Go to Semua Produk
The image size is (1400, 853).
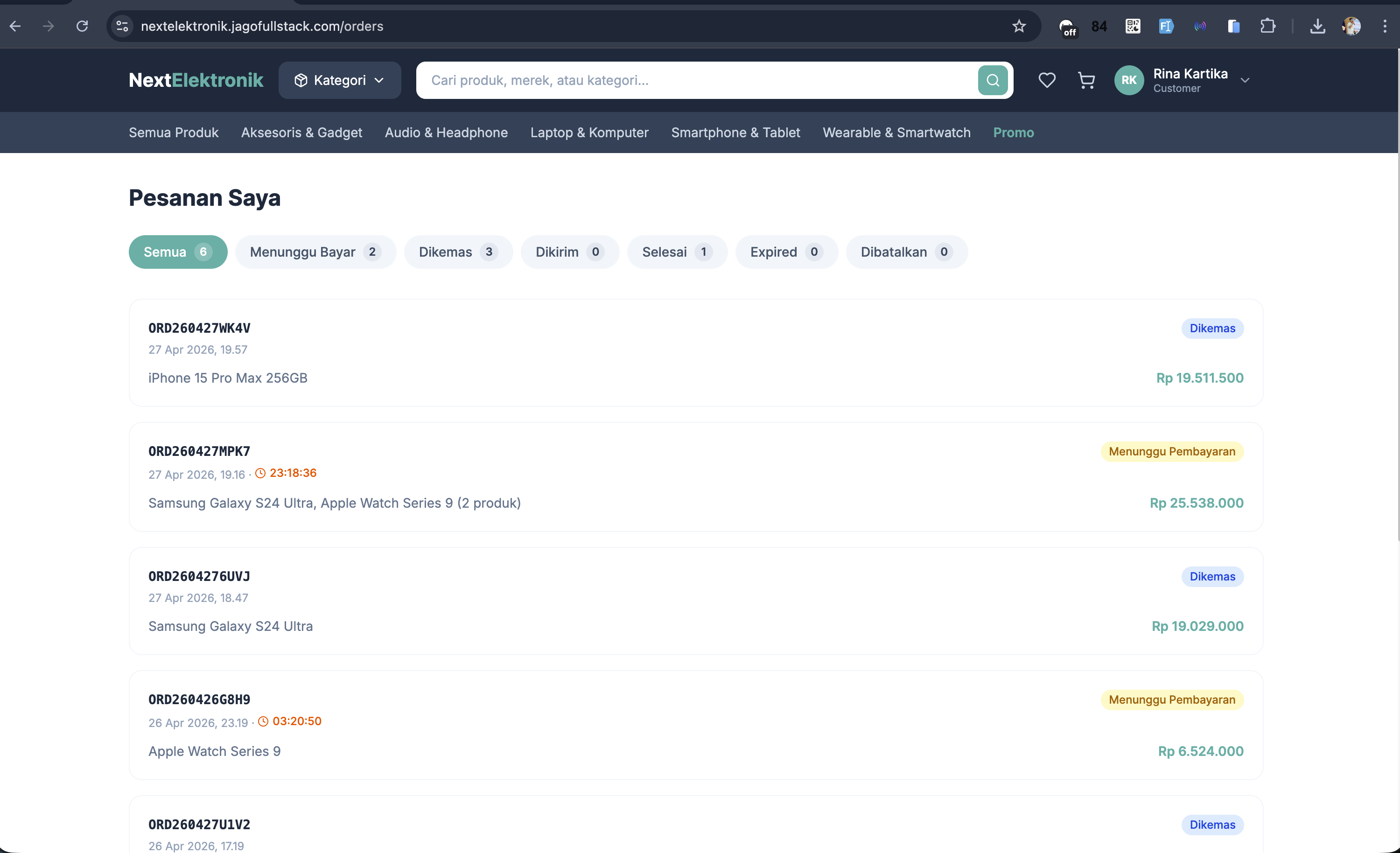pyautogui.click(x=173, y=133)
